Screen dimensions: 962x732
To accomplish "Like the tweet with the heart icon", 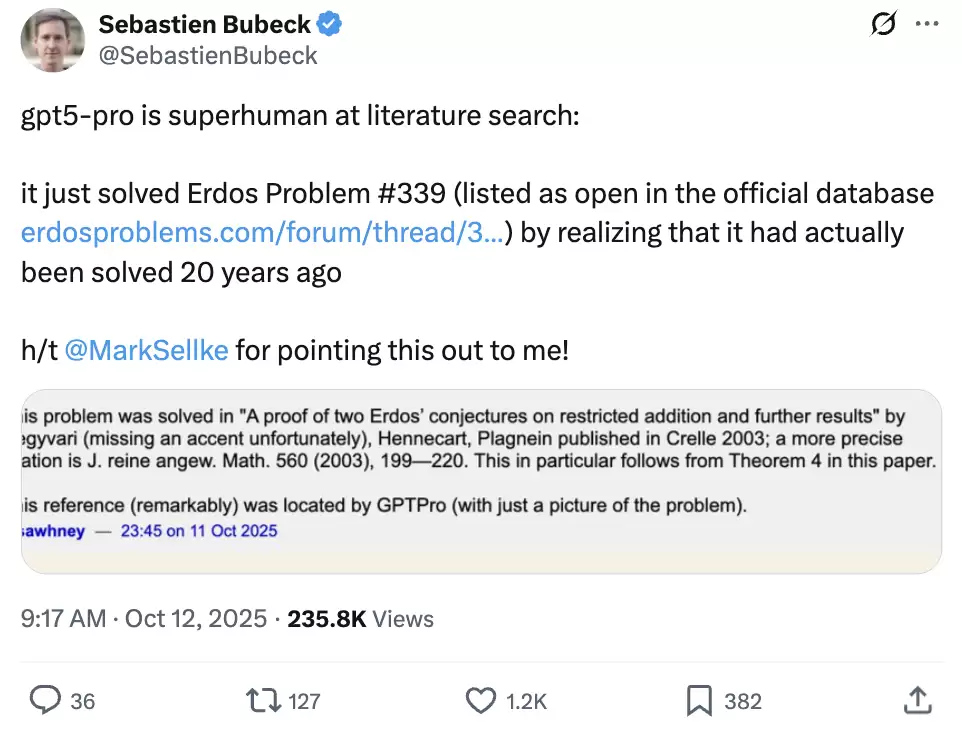I will [482, 700].
